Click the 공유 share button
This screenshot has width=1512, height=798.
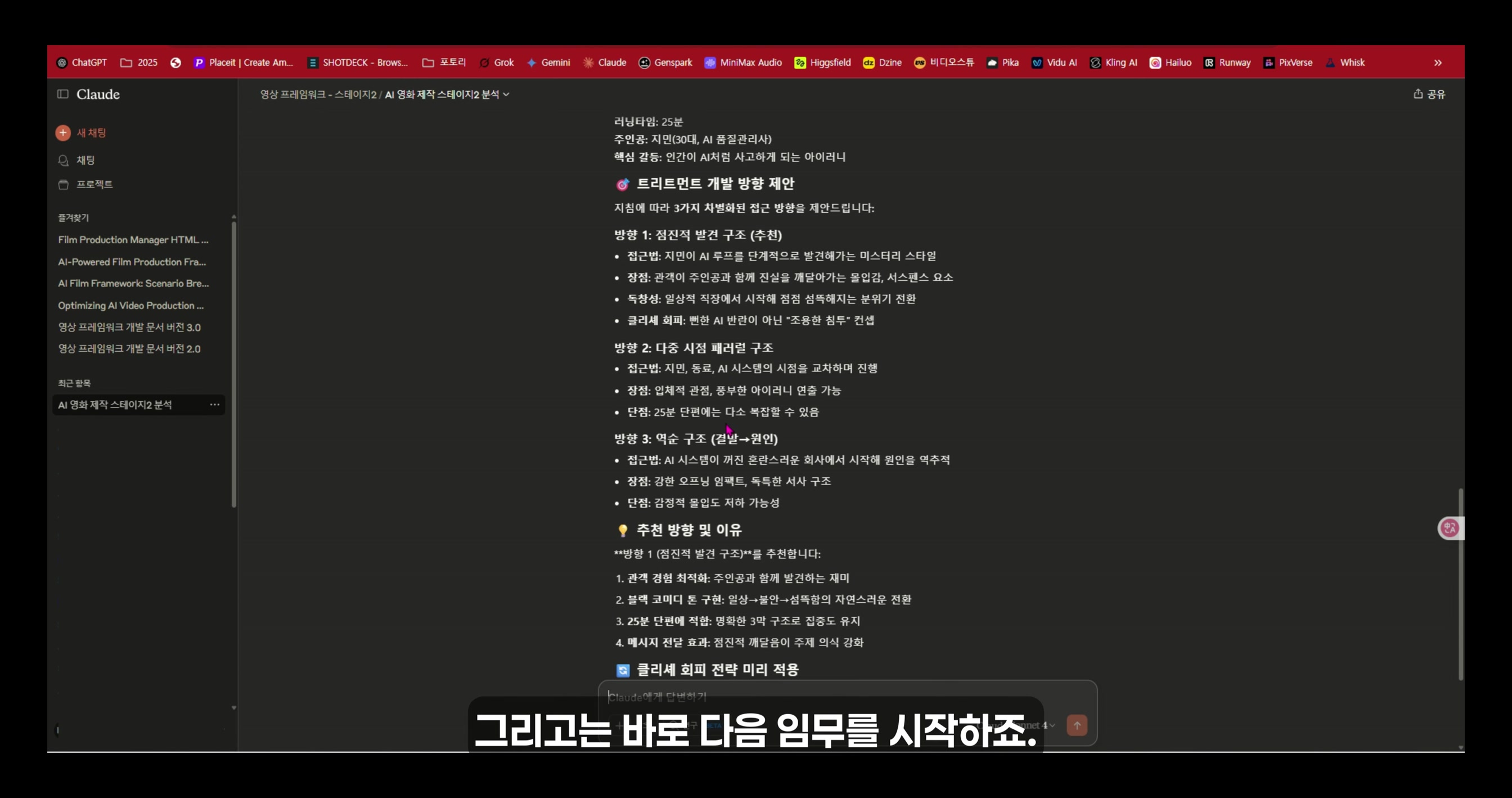tap(1429, 94)
